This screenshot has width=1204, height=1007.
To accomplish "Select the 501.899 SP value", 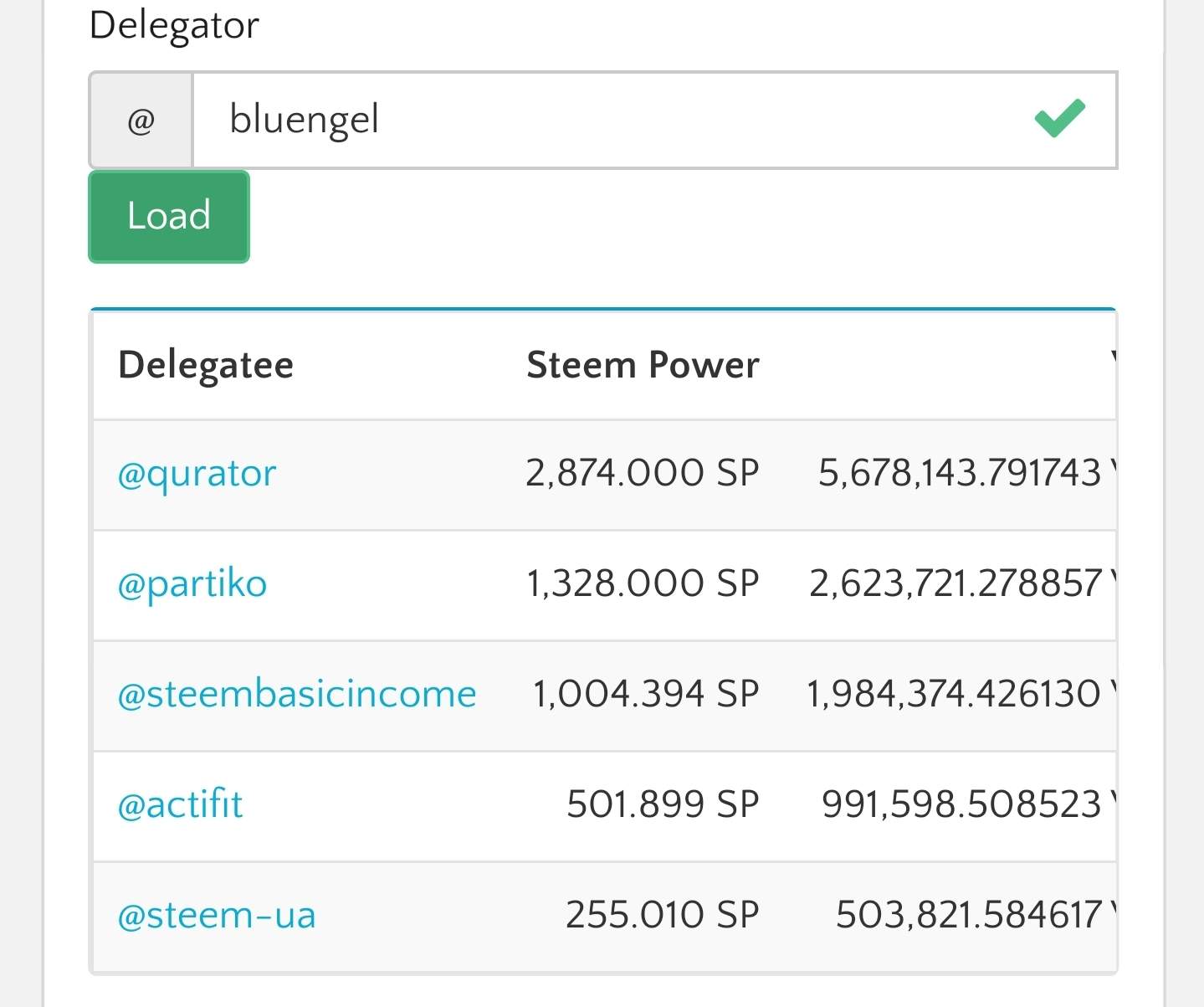I will point(663,804).
